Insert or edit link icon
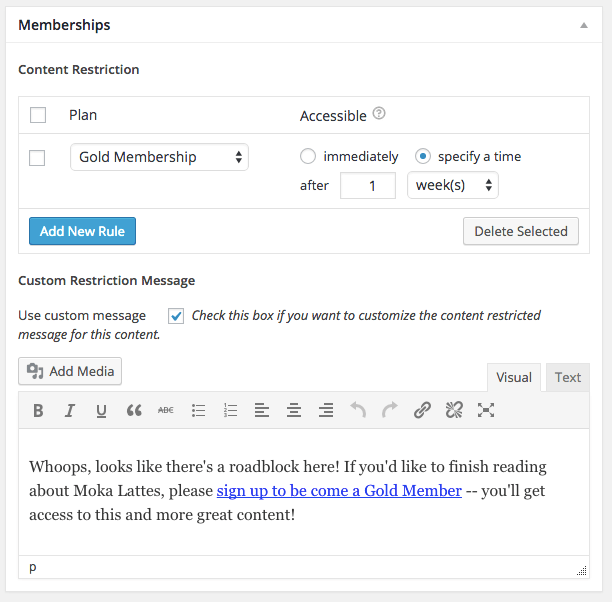This screenshot has width=612, height=602. 422,410
